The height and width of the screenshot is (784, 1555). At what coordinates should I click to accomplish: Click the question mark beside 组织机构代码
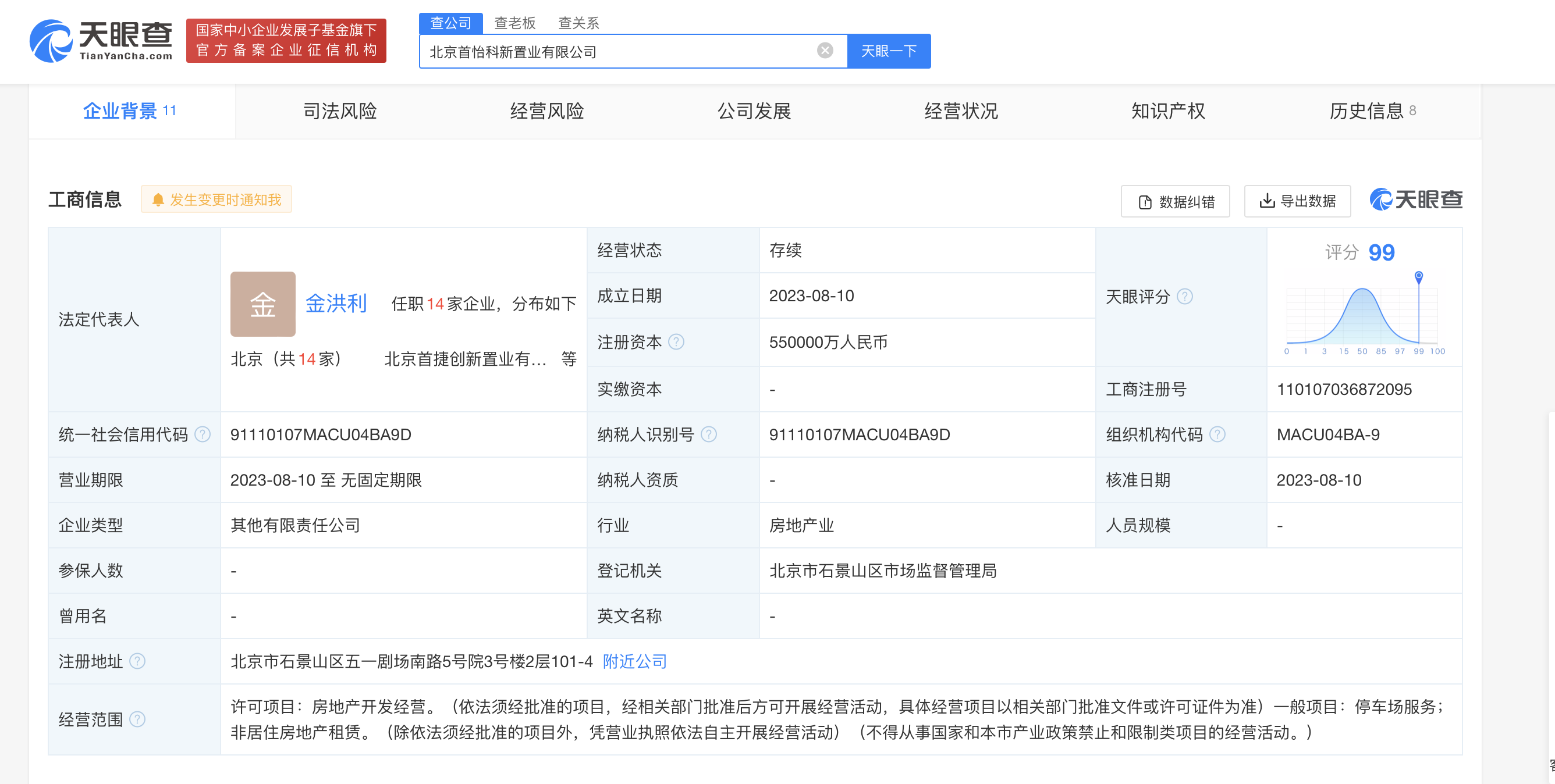pos(1217,434)
